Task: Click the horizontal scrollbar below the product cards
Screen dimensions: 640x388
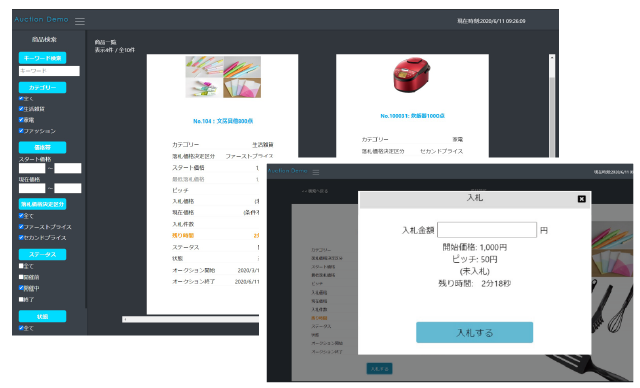Action: 191,319
